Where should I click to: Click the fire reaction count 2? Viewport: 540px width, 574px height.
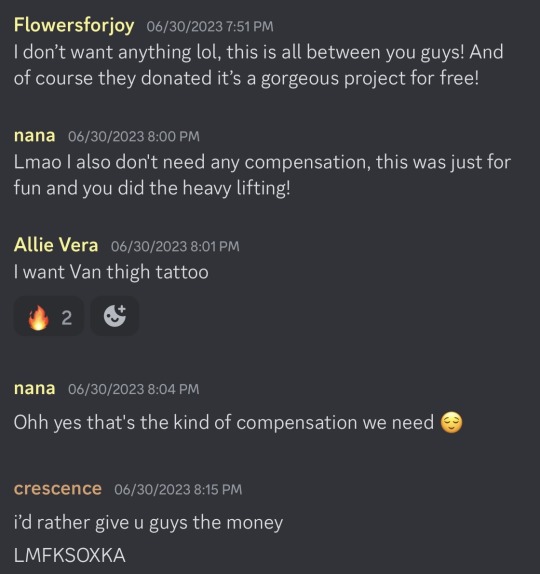pyautogui.click(x=66, y=318)
